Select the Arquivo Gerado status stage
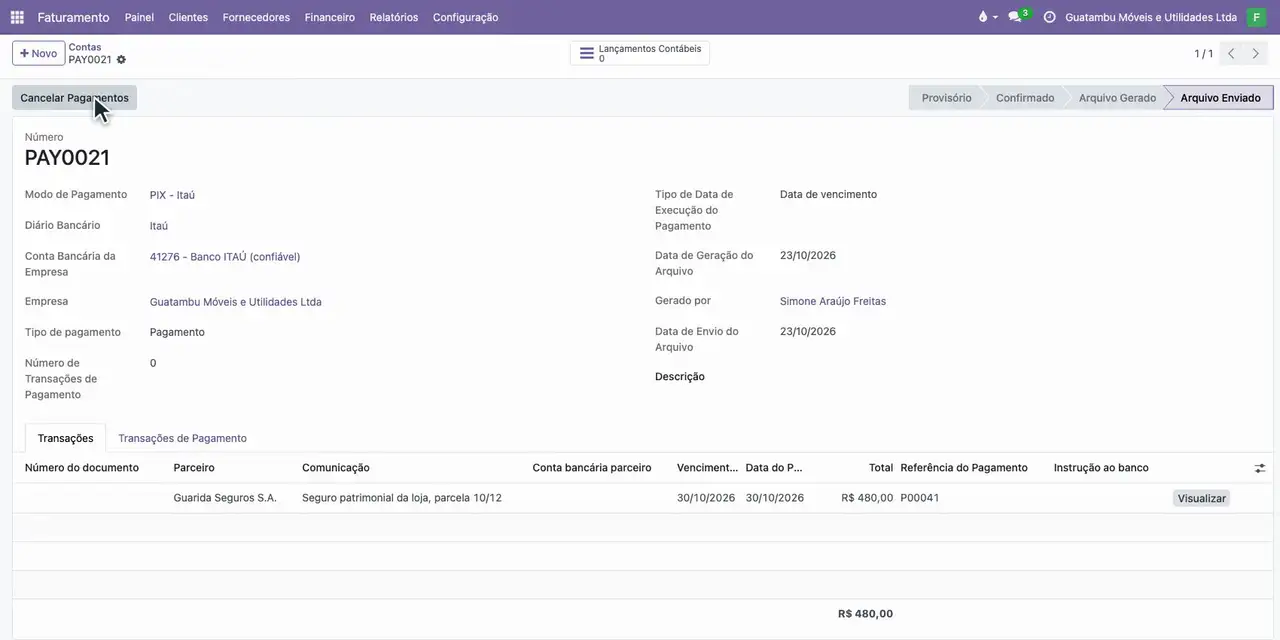The height and width of the screenshot is (640, 1280). coord(1117,98)
